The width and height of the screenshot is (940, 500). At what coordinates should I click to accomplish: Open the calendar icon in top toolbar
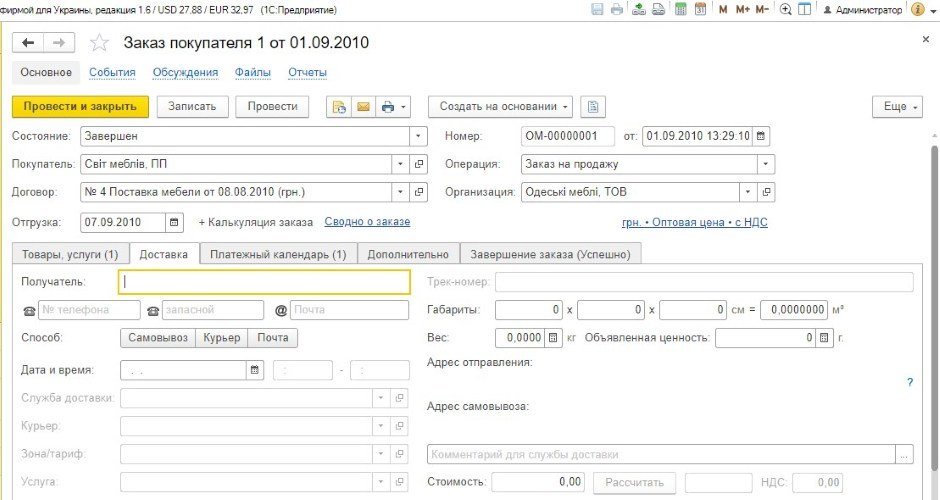click(x=700, y=9)
